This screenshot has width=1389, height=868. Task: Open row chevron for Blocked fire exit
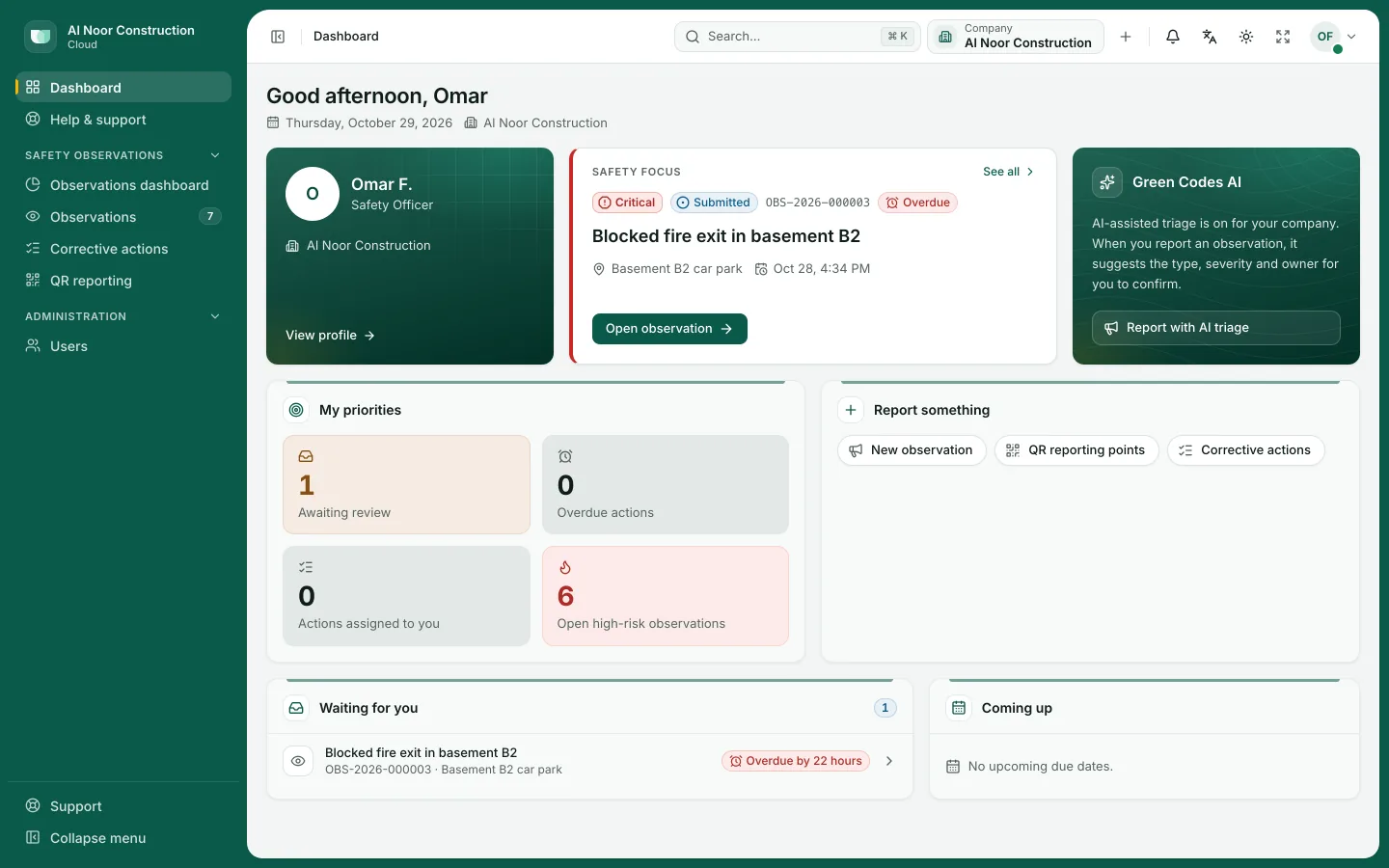pyautogui.click(x=889, y=761)
